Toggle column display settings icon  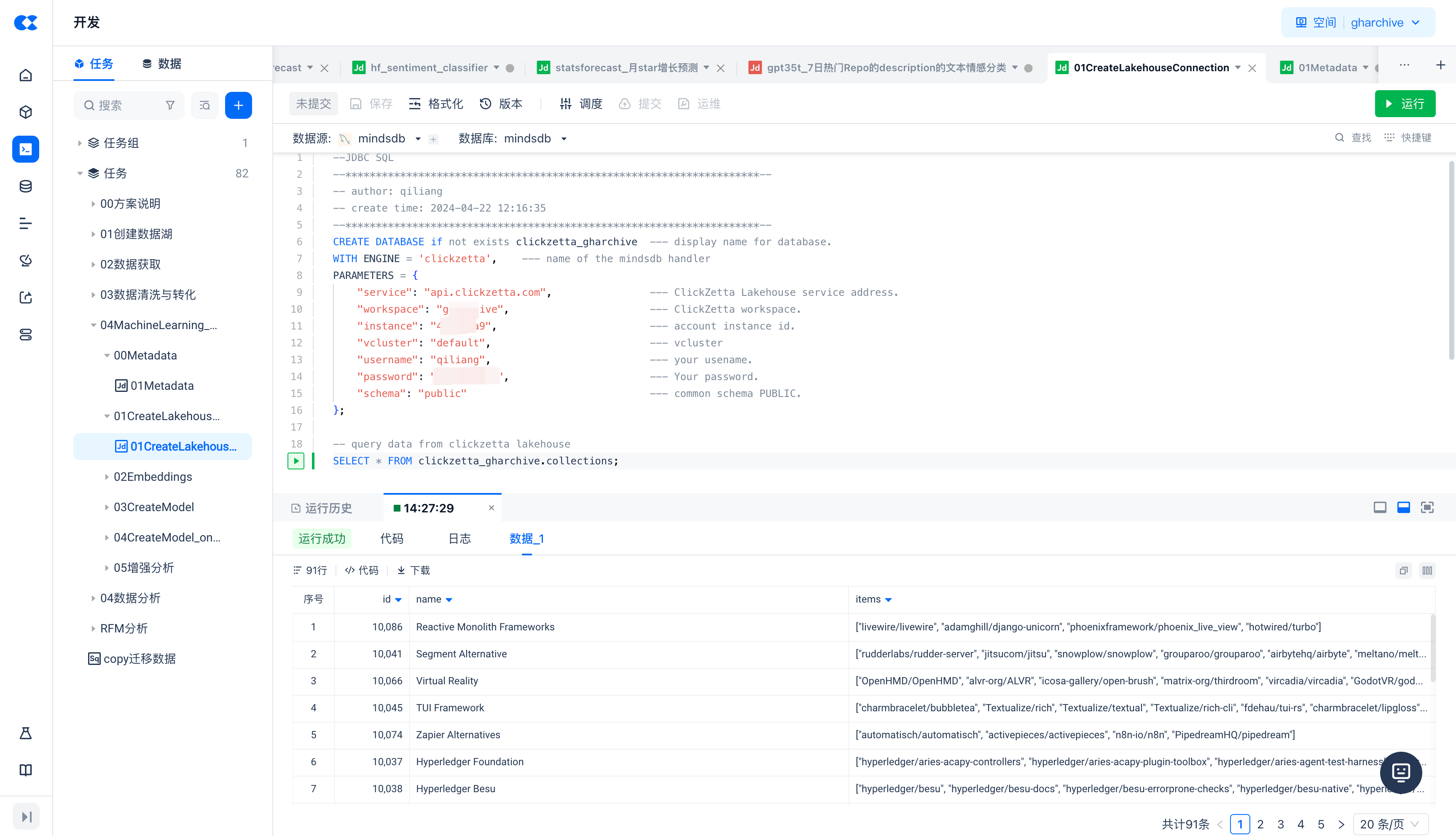(x=1427, y=571)
